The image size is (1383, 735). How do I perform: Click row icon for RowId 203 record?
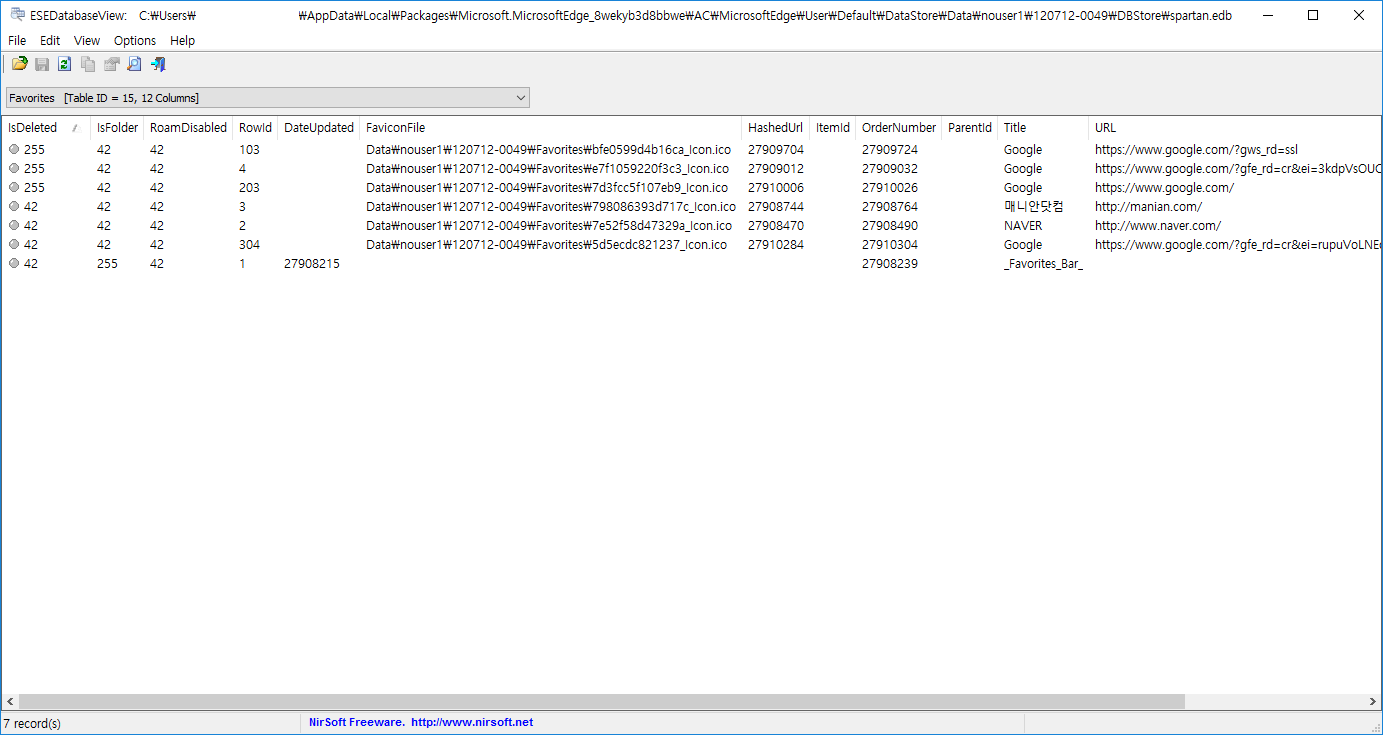coord(14,187)
